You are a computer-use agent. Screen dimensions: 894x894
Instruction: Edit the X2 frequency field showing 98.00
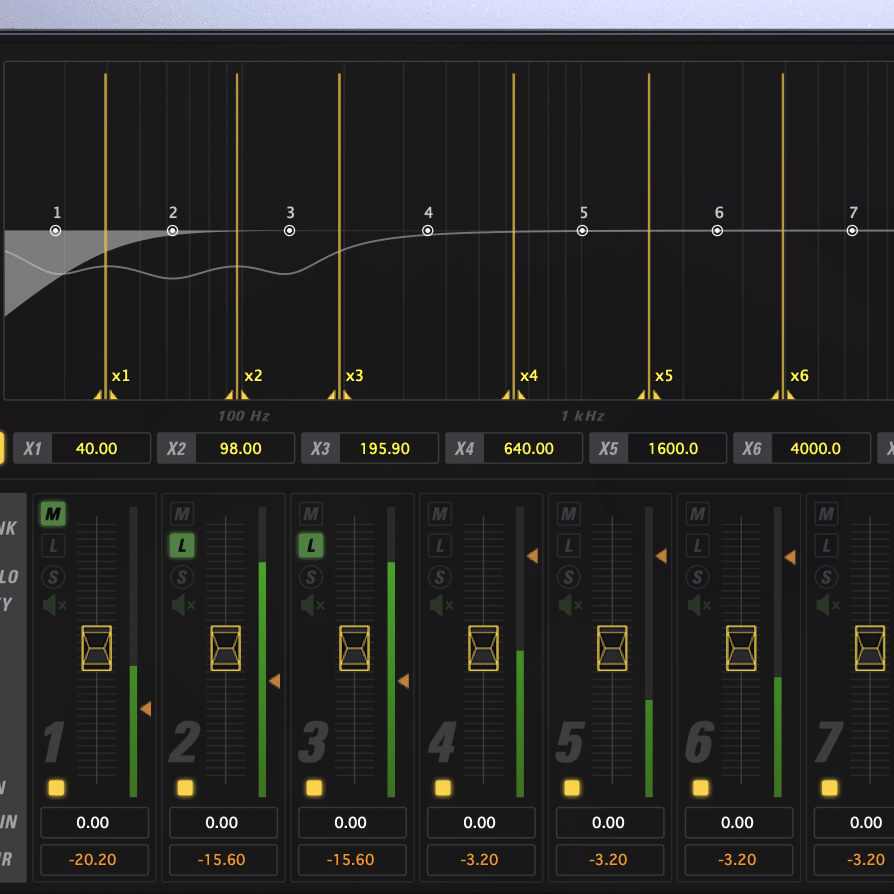pos(245,449)
